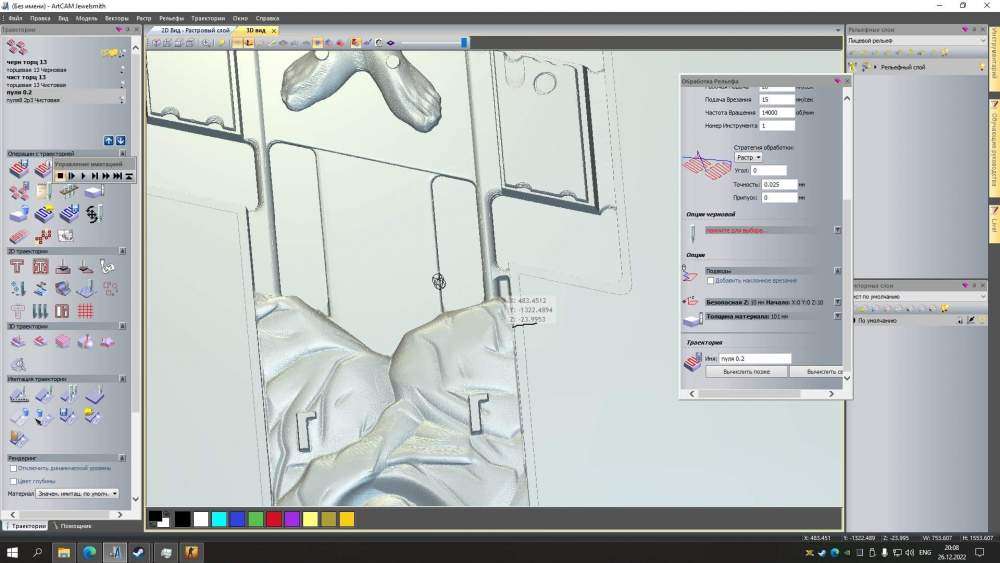Select the cyan color swatch
The image size is (1000, 563).
(219, 519)
